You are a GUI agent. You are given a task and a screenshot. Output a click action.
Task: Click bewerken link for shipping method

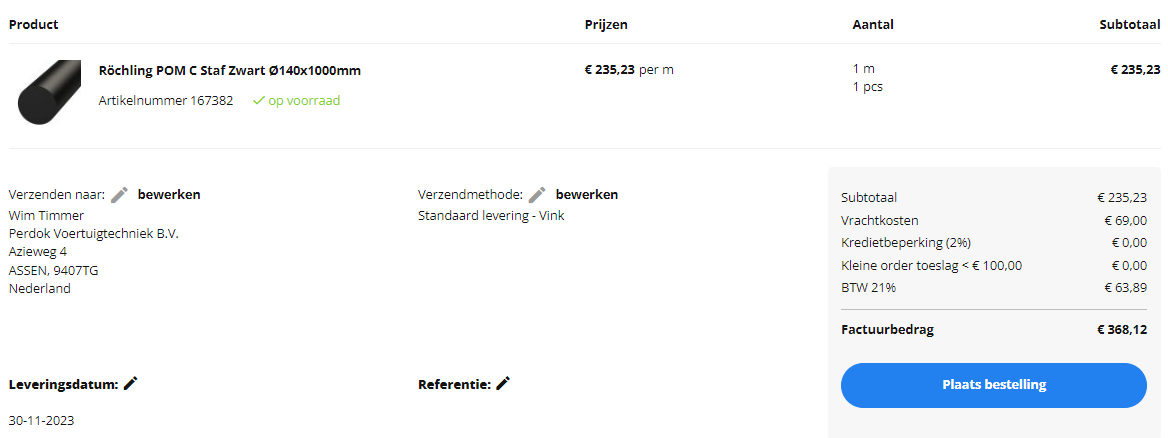pyautogui.click(x=586, y=195)
